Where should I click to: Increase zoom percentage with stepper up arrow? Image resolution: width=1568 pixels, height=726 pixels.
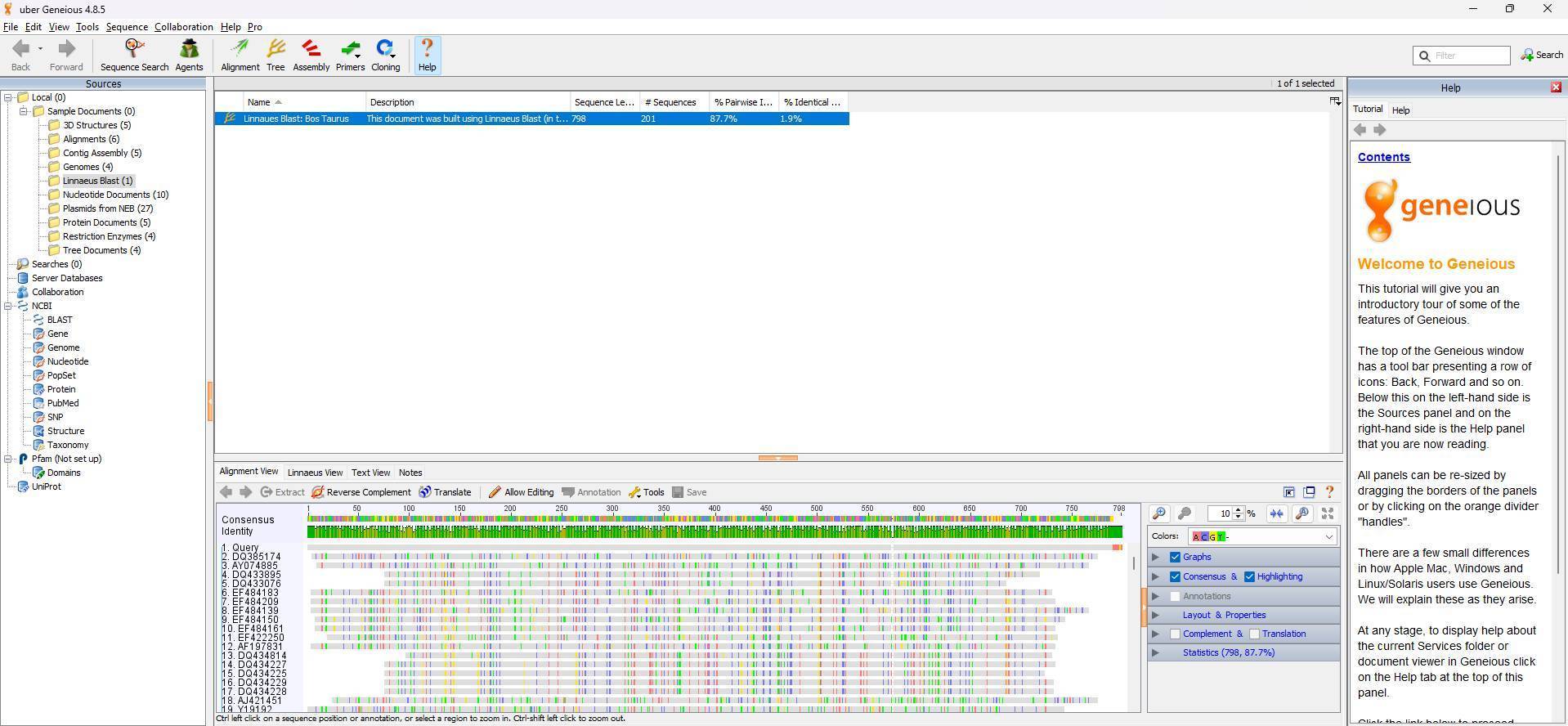click(1238, 509)
